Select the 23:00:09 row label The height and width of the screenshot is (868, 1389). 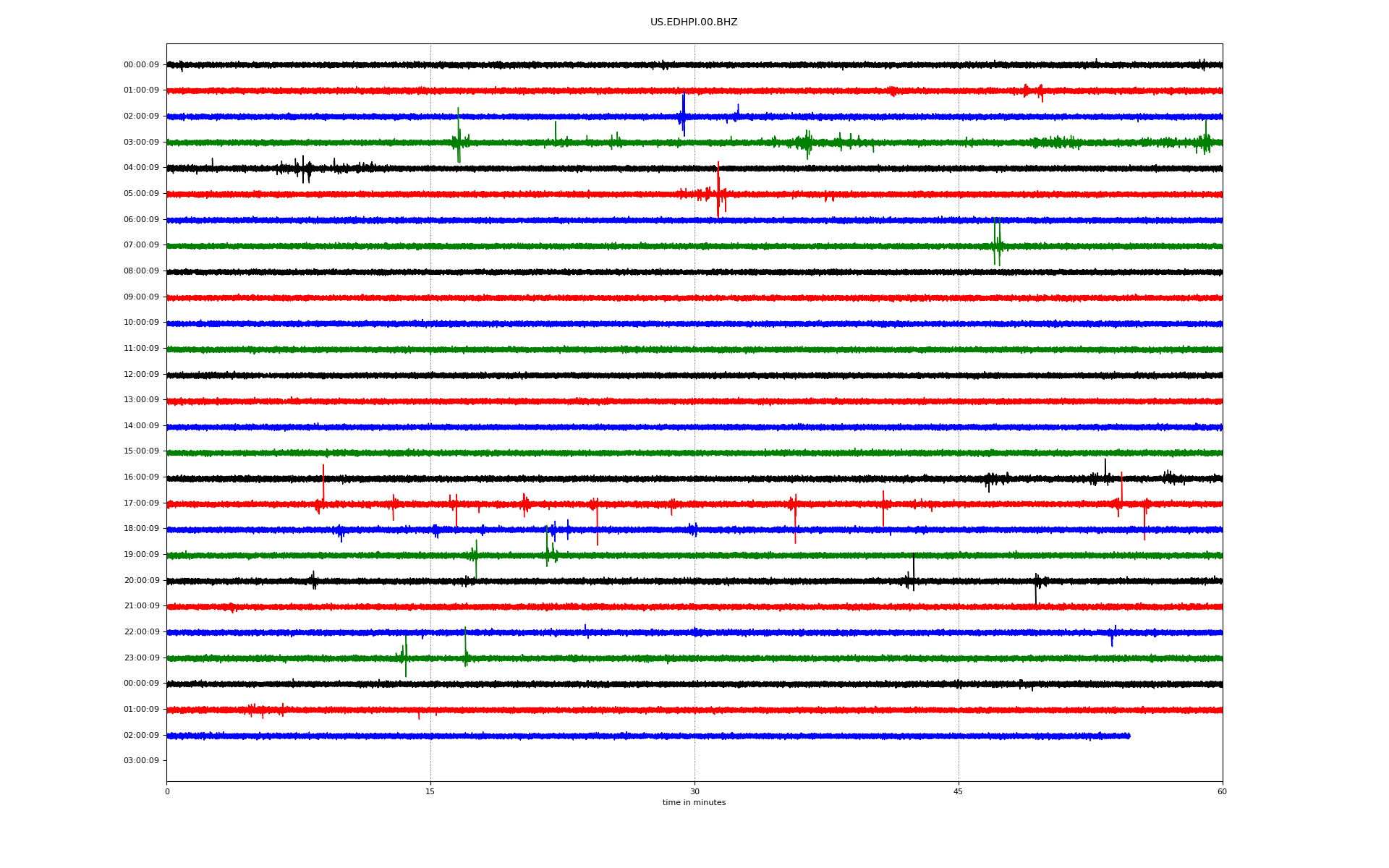[141, 658]
